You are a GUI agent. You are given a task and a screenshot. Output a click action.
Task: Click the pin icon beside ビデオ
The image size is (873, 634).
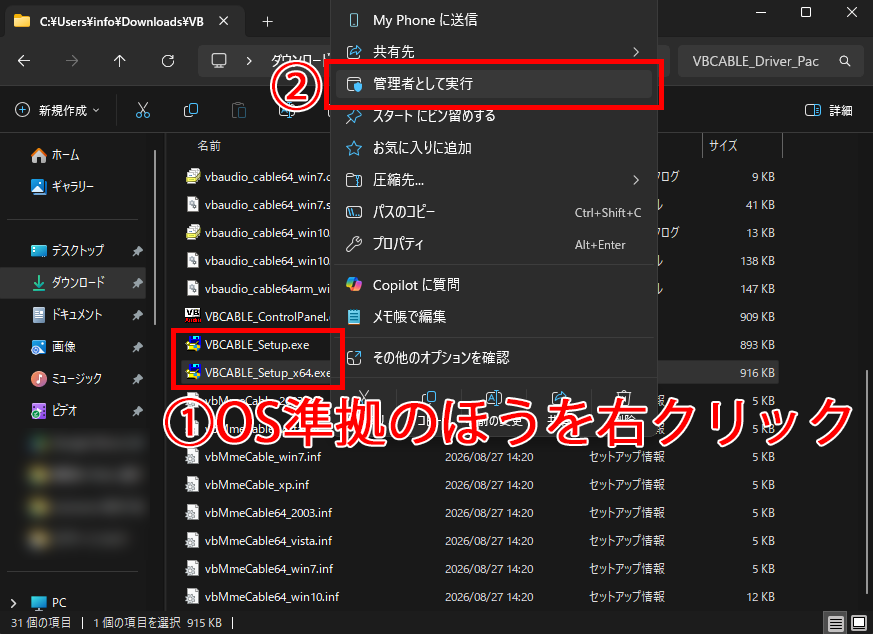pos(137,411)
